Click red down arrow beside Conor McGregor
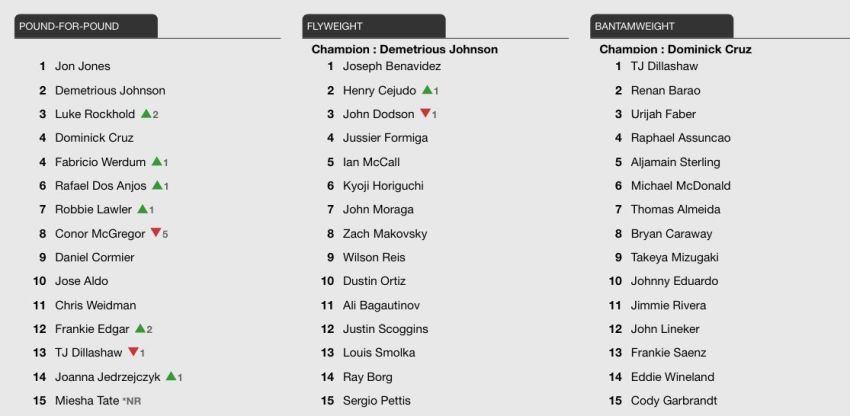 pos(156,233)
